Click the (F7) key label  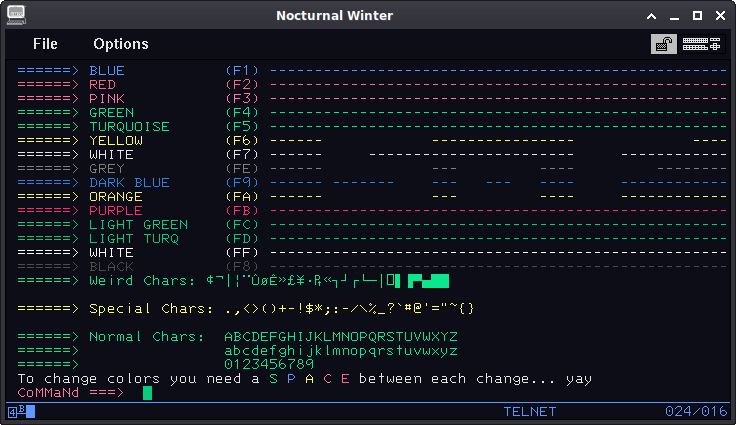[242, 155]
